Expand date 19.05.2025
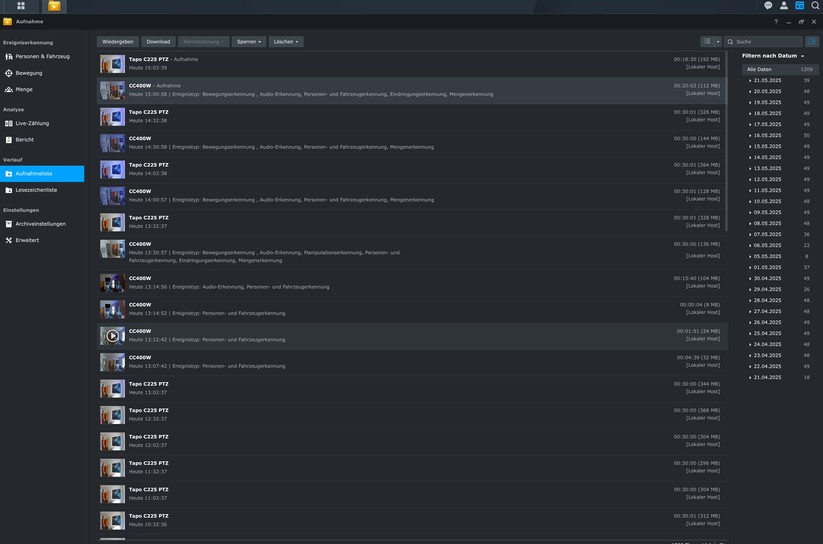The image size is (823, 544). pos(750,102)
